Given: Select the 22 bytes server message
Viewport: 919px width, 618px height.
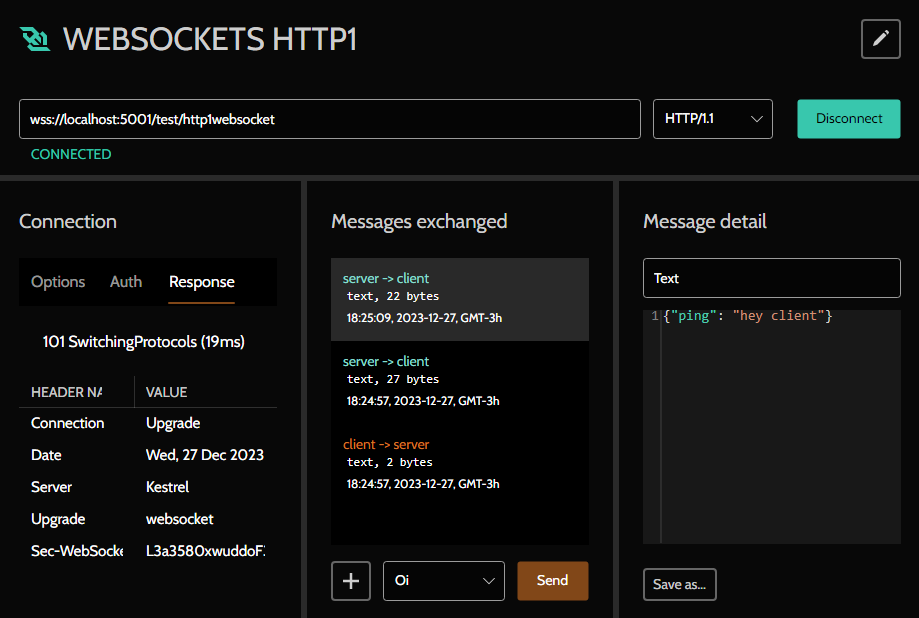Looking at the screenshot, I should pos(459,297).
